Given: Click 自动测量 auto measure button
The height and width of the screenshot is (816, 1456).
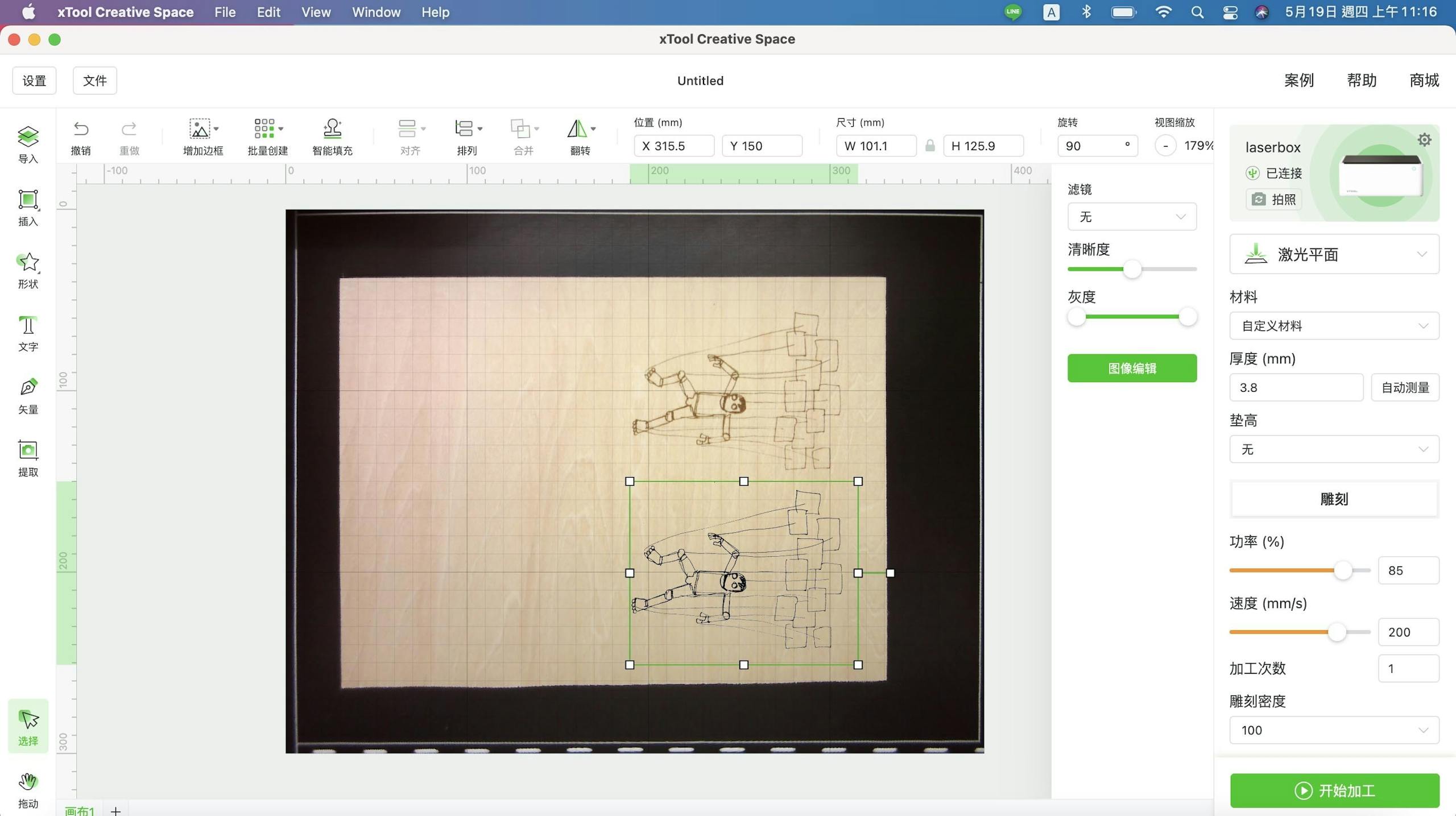Looking at the screenshot, I should coord(1405,387).
